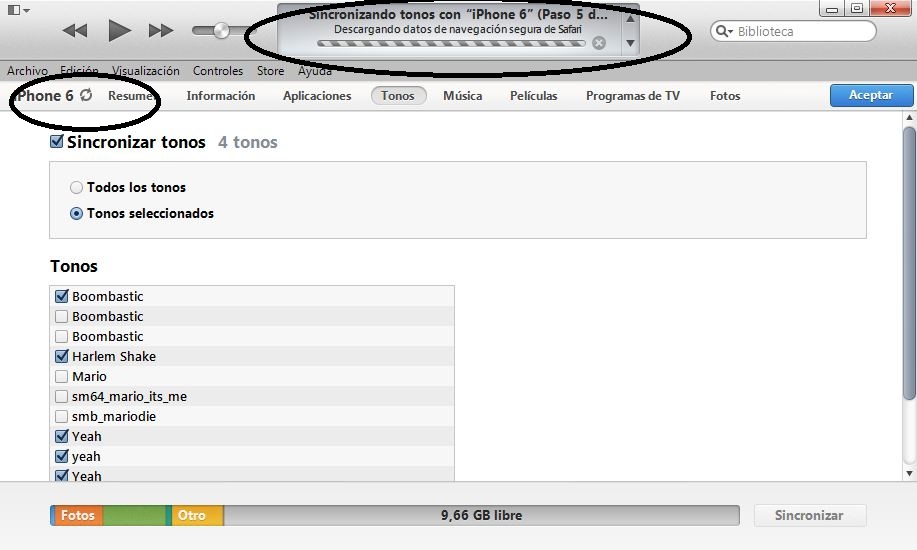Cancel sync with the X icon
This screenshot has width=917, height=550.
(x=598, y=43)
